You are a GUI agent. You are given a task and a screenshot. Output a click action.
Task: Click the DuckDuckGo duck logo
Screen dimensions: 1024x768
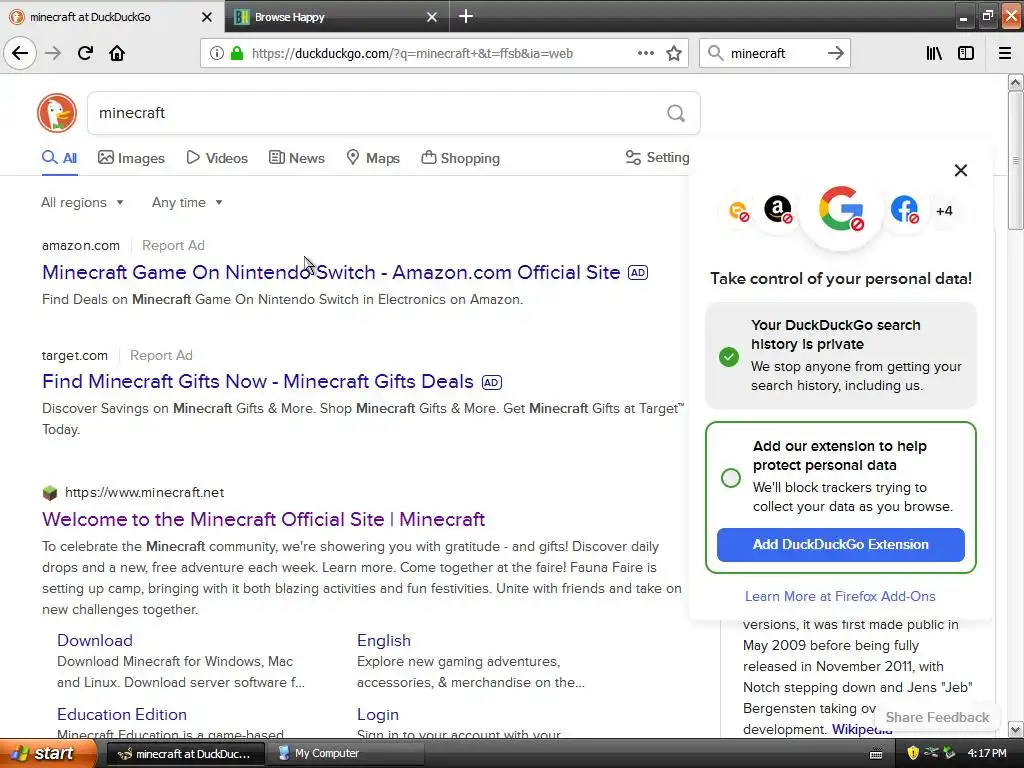[57, 113]
